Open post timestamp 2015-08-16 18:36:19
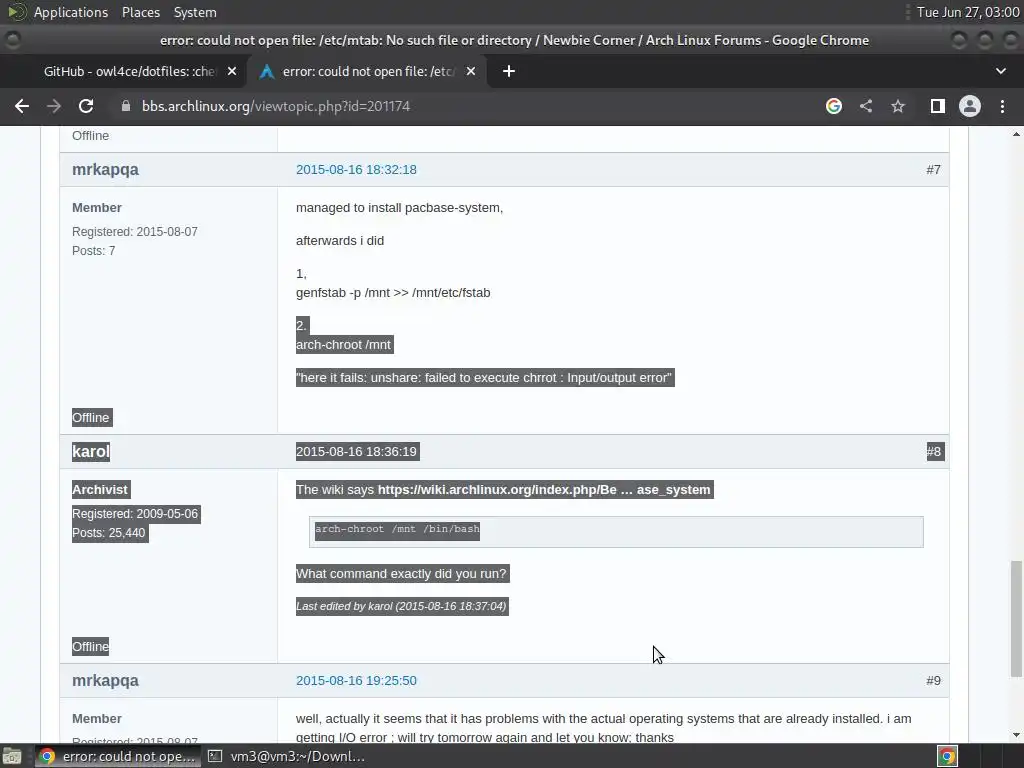Viewport: 1024px width, 768px height. 356,452
